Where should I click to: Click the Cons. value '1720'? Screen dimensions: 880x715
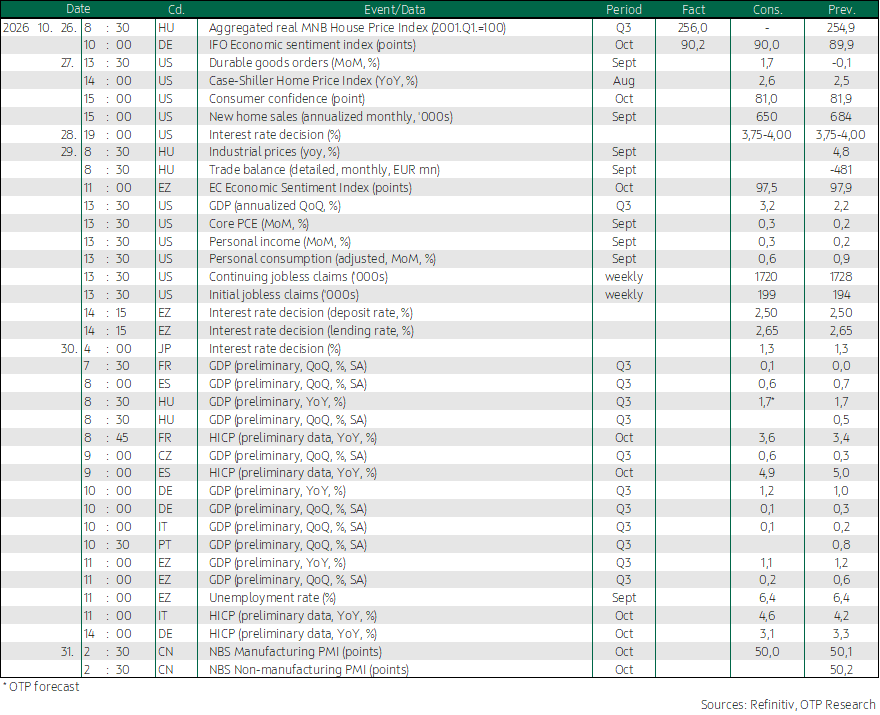click(x=767, y=277)
